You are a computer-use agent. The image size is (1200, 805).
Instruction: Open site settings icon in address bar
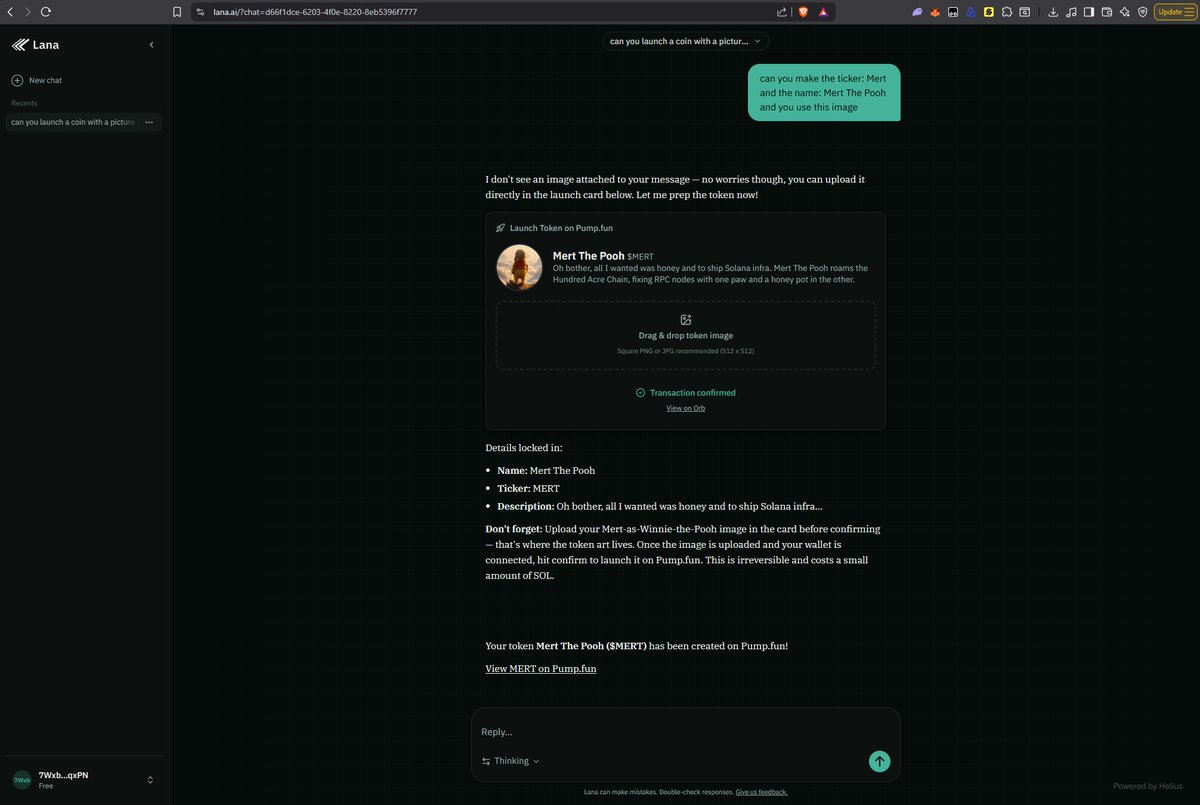(x=200, y=12)
